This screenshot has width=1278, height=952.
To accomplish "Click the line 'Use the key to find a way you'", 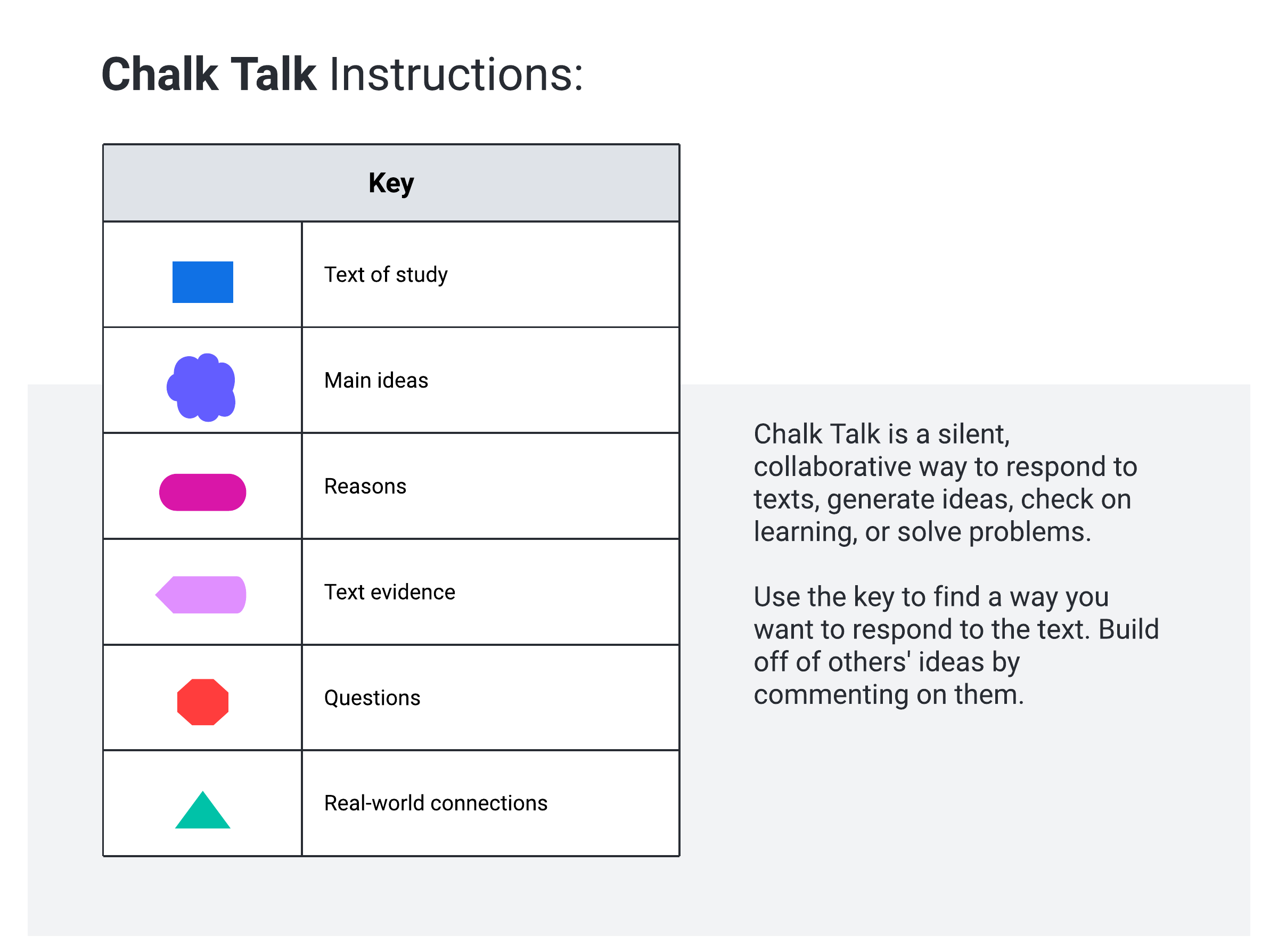I will pyautogui.click(x=930, y=596).
